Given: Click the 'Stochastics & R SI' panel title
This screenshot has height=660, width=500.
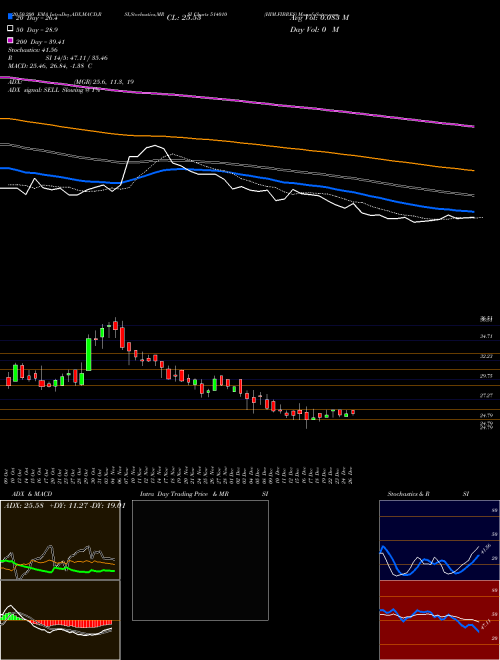Looking at the screenshot, I should tap(428, 494).
